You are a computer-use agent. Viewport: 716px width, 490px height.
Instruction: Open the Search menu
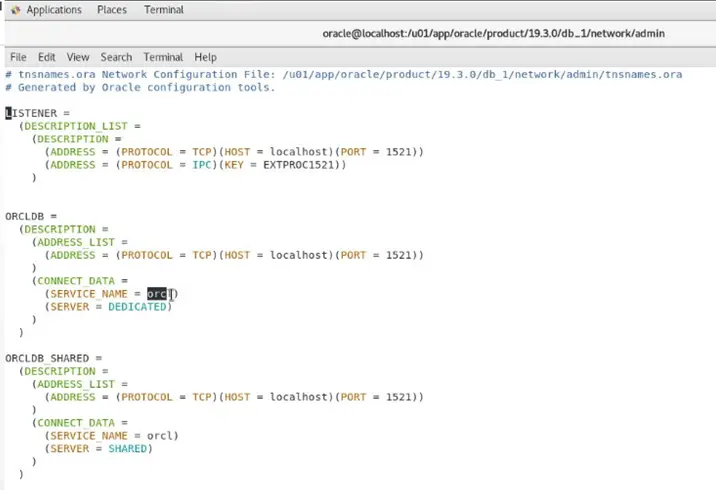(116, 57)
